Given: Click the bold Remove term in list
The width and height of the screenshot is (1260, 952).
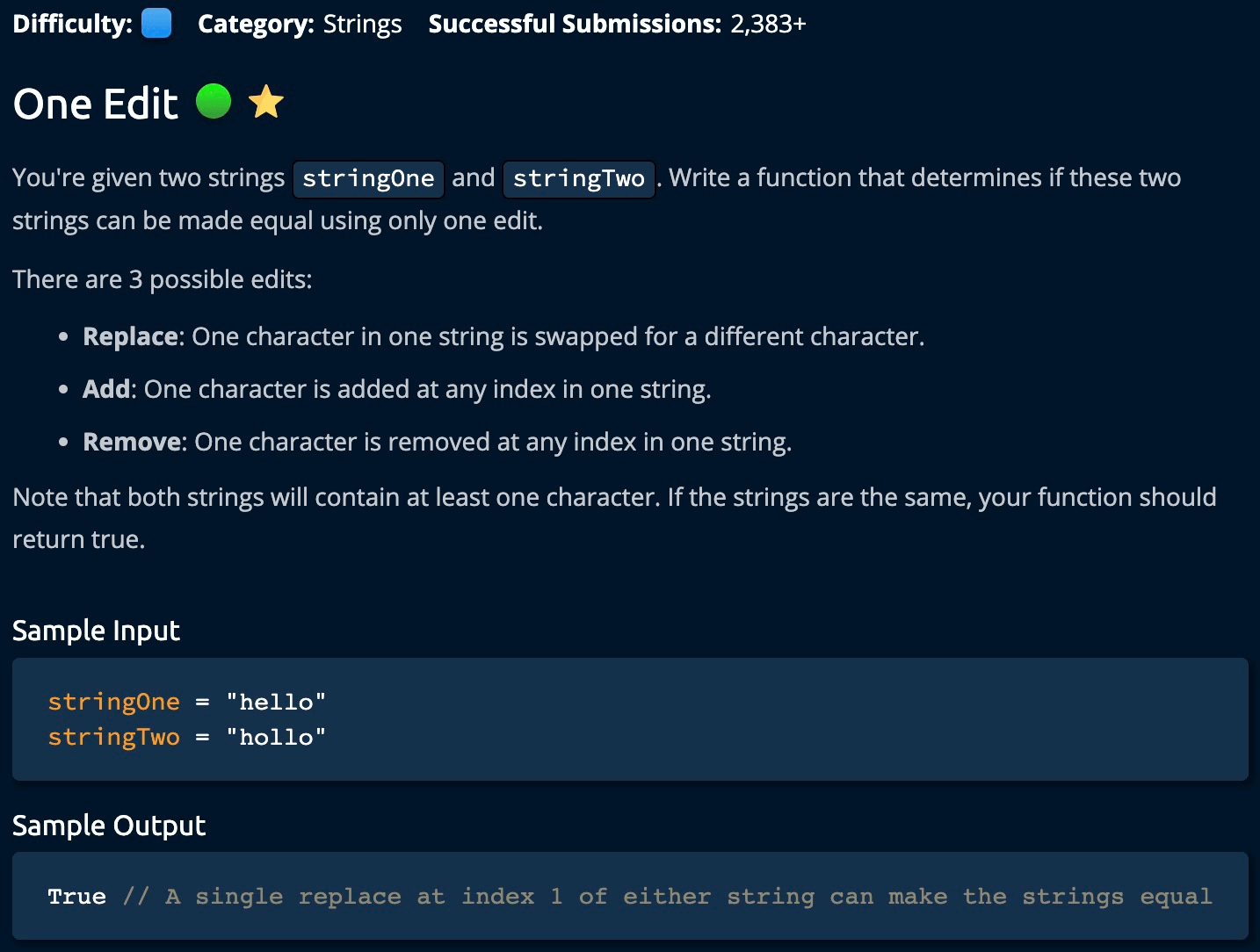Looking at the screenshot, I should coord(132,442).
